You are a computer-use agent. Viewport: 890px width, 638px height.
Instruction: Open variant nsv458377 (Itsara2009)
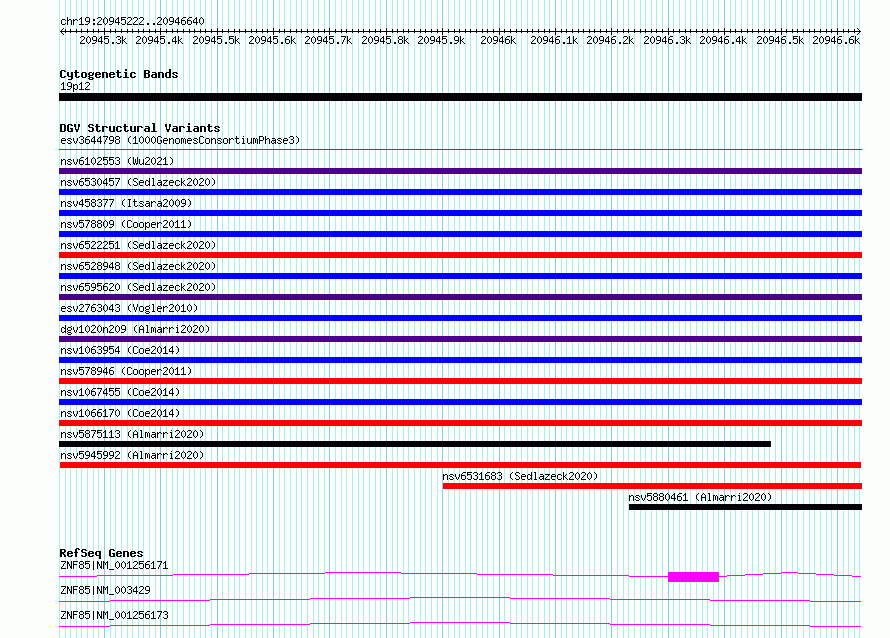click(126, 203)
